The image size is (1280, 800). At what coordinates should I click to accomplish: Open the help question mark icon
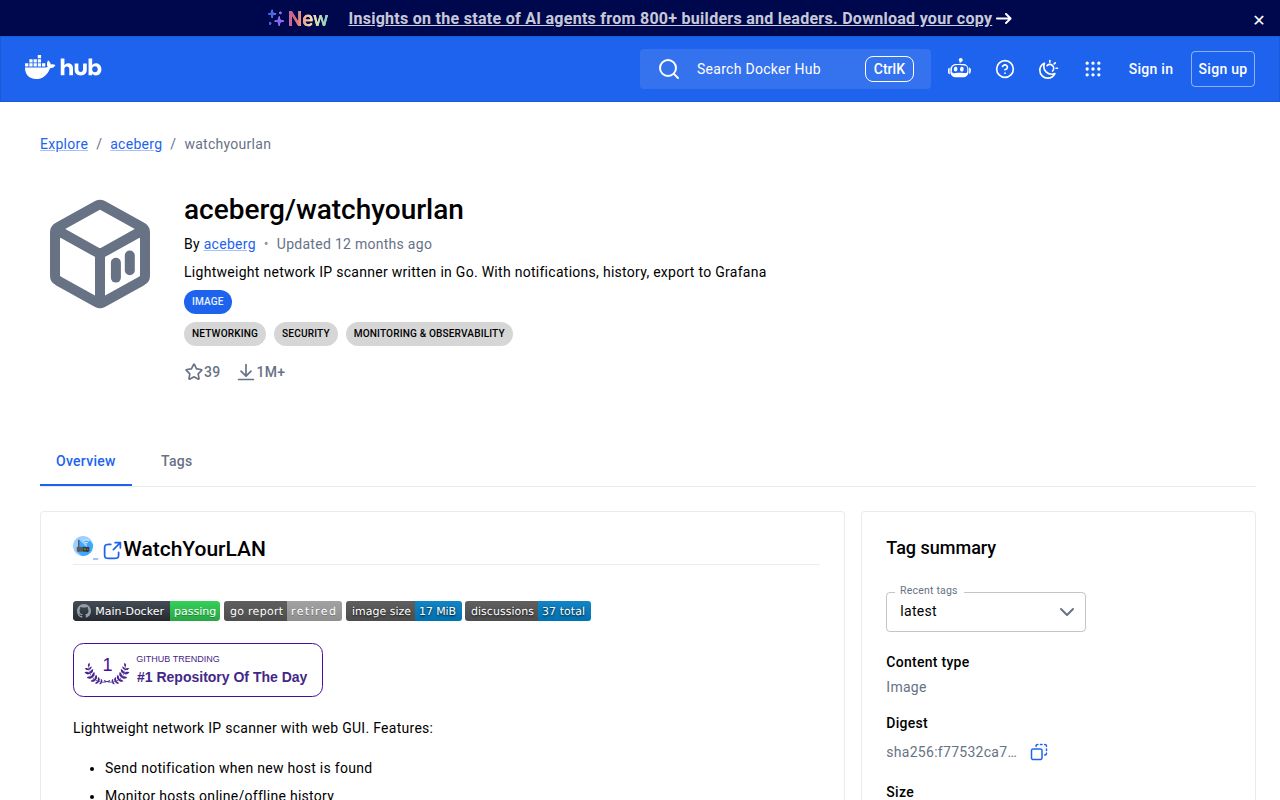coord(1005,69)
